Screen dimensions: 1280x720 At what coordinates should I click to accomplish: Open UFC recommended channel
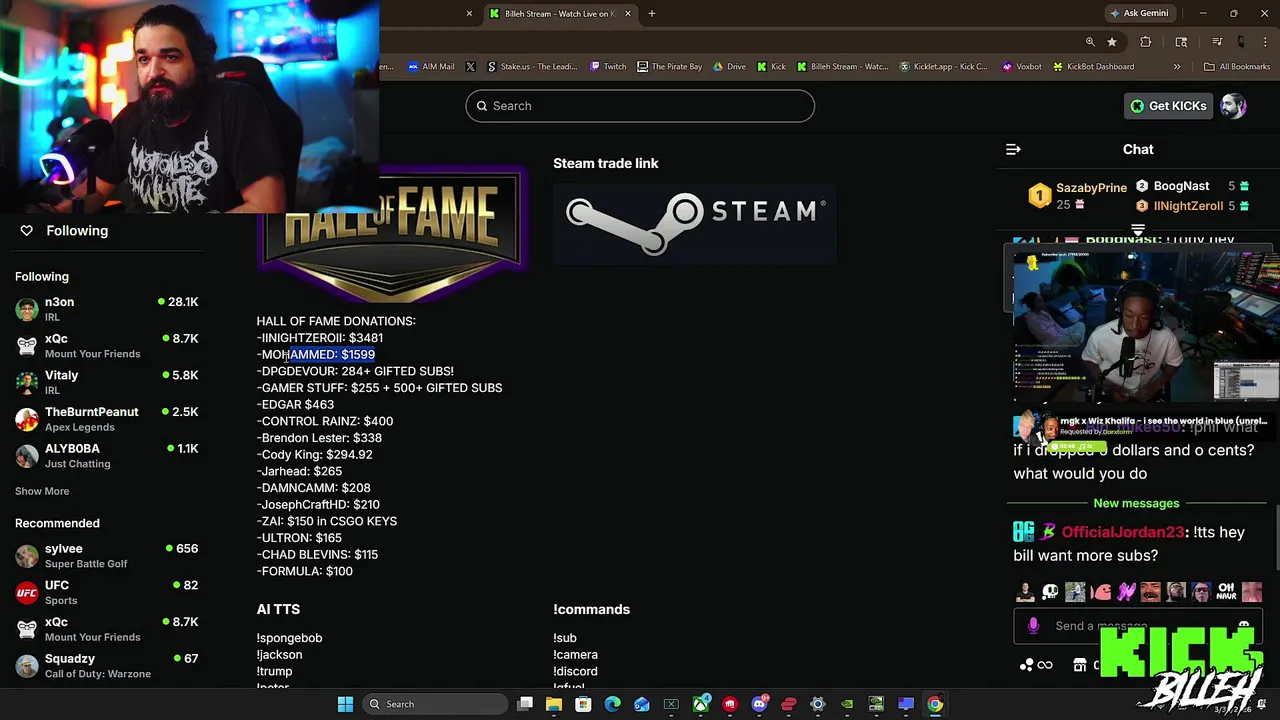[x=106, y=592]
